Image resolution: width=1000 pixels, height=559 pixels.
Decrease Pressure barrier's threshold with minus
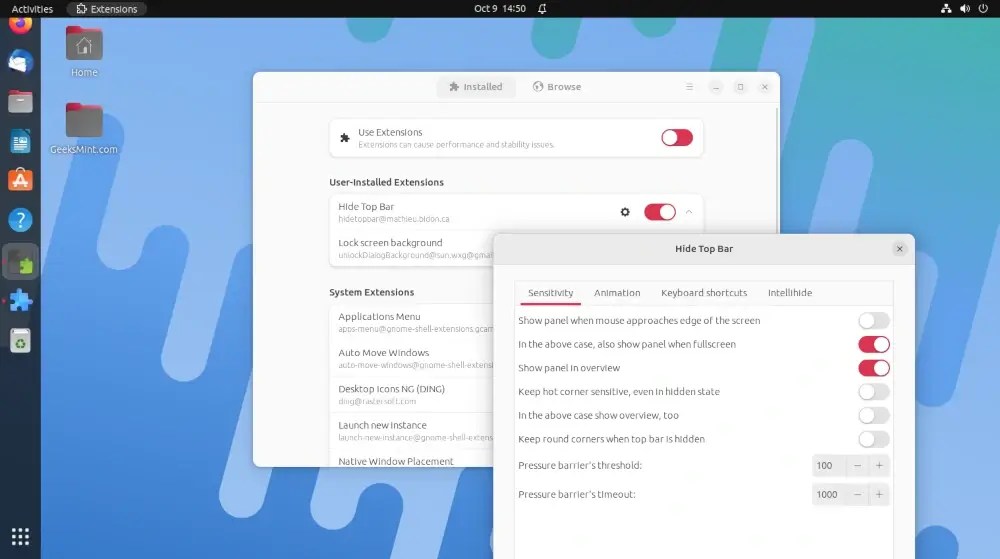point(857,465)
